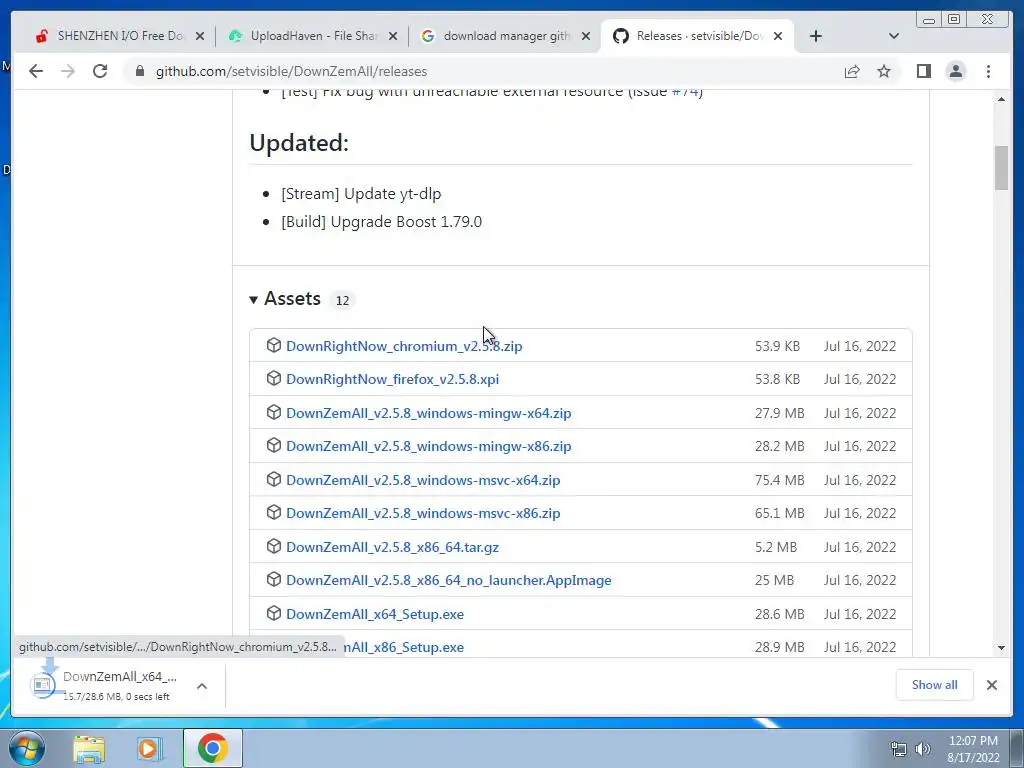Open the Windows Start menu

click(x=27, y=748)
